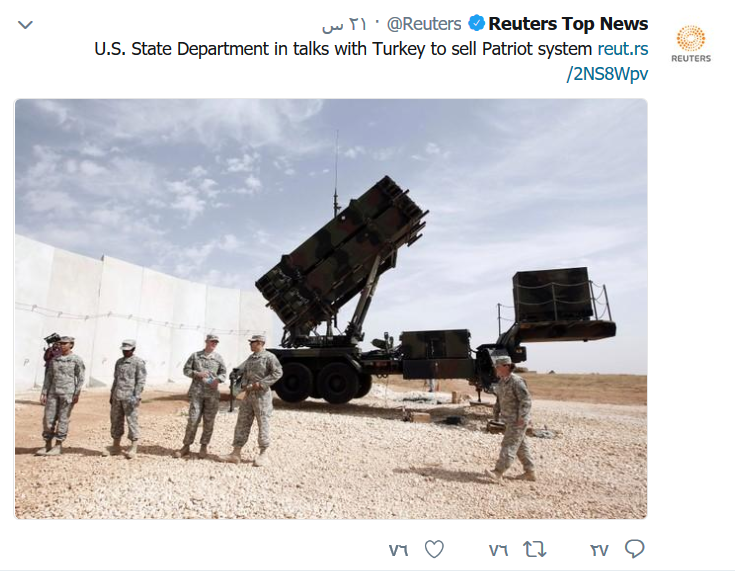Screen dimensions: 735x571
Task: Open the Reuters Top News profile name
Action: [x=568, y=23]
